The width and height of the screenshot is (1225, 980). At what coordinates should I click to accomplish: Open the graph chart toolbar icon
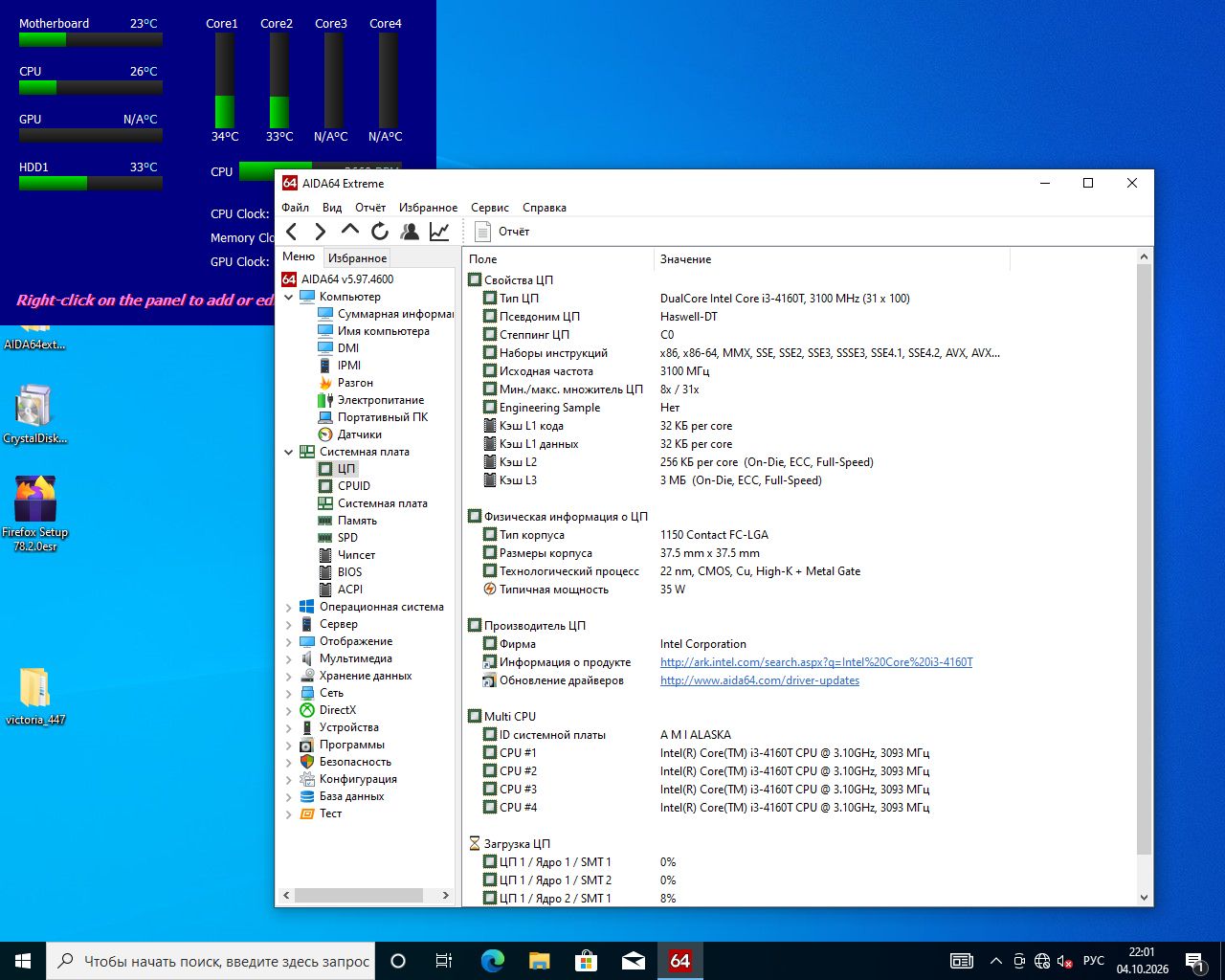click(x=439, y=232)
